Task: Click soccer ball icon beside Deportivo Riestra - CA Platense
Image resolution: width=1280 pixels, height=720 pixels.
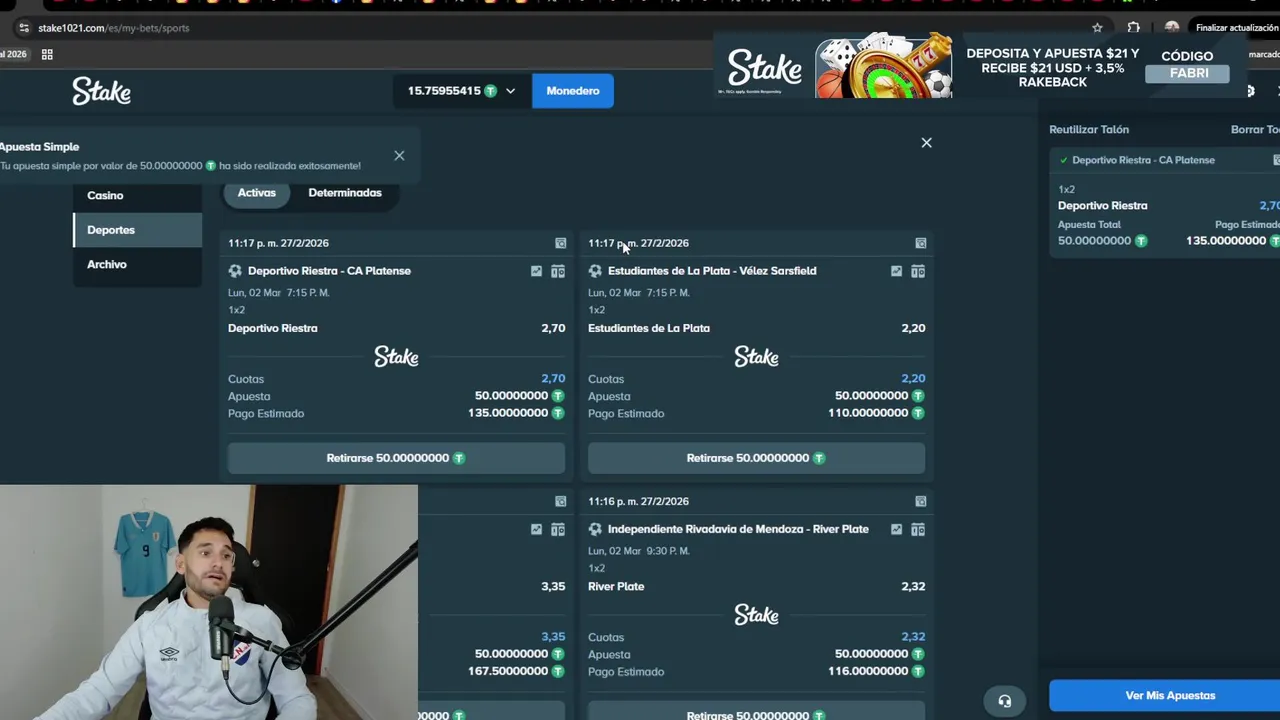Action: pyautogui.click(x=235, y=271)
